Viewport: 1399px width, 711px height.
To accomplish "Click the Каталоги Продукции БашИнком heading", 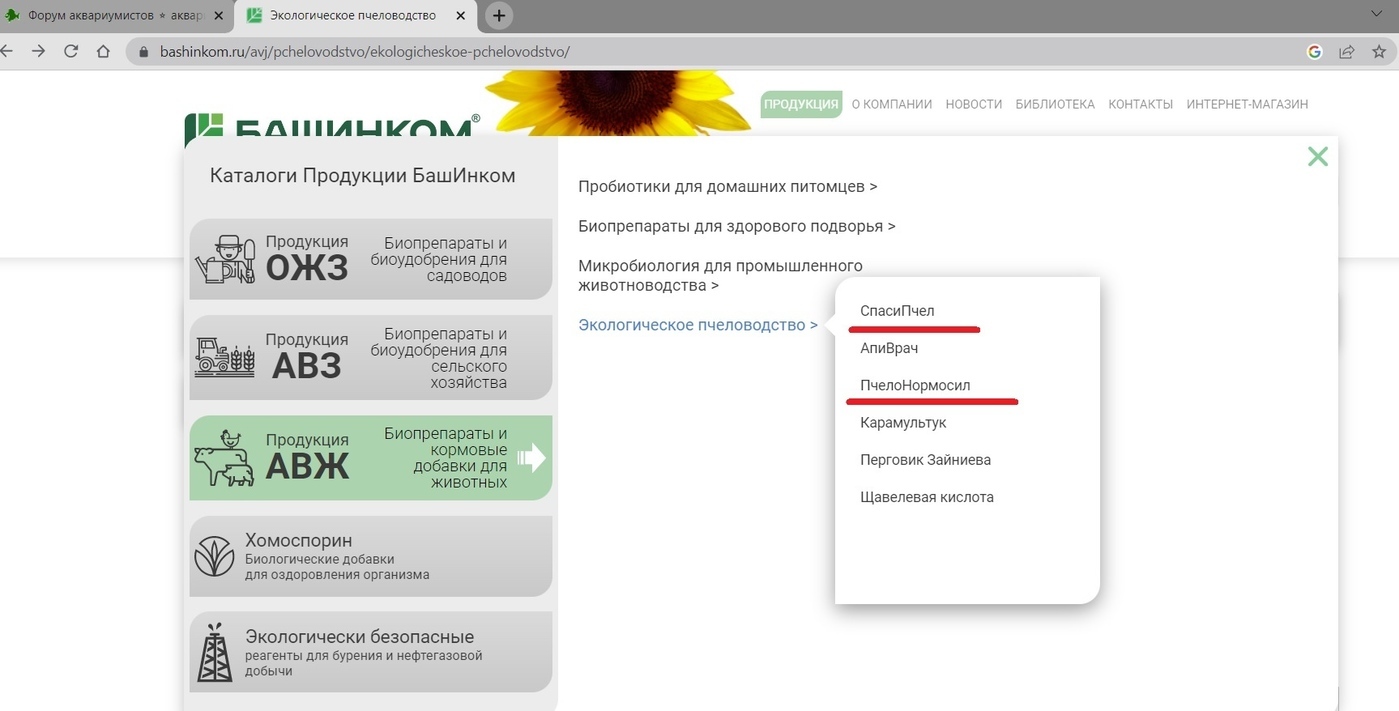I will pyautogui.click(x=363, y=176).
